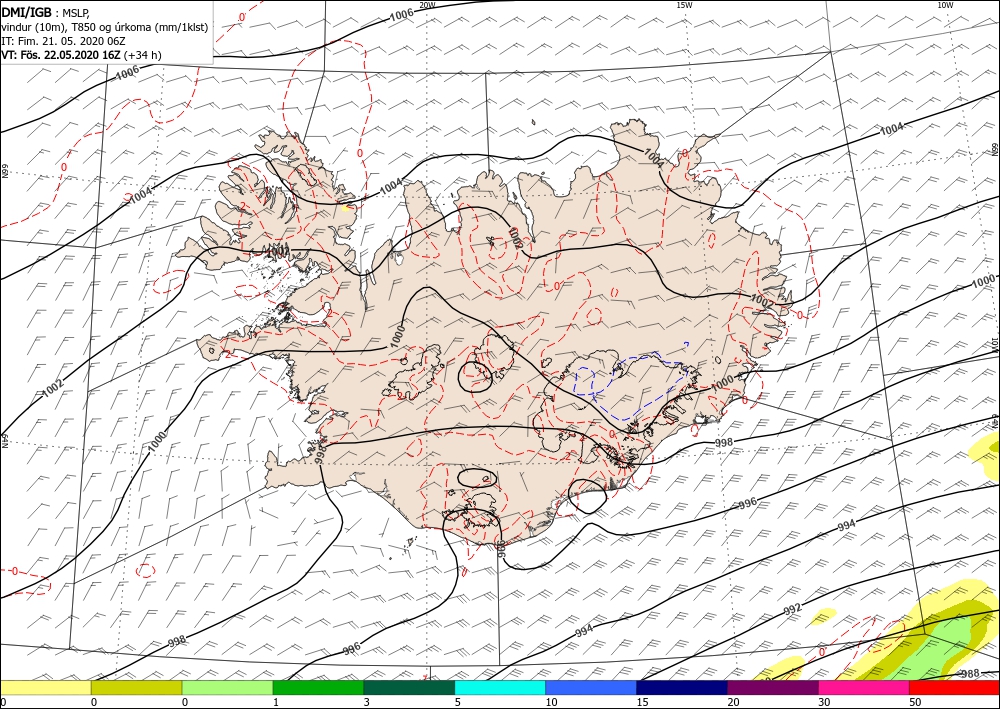Select the medium green legend swatch

coord(318,687)
